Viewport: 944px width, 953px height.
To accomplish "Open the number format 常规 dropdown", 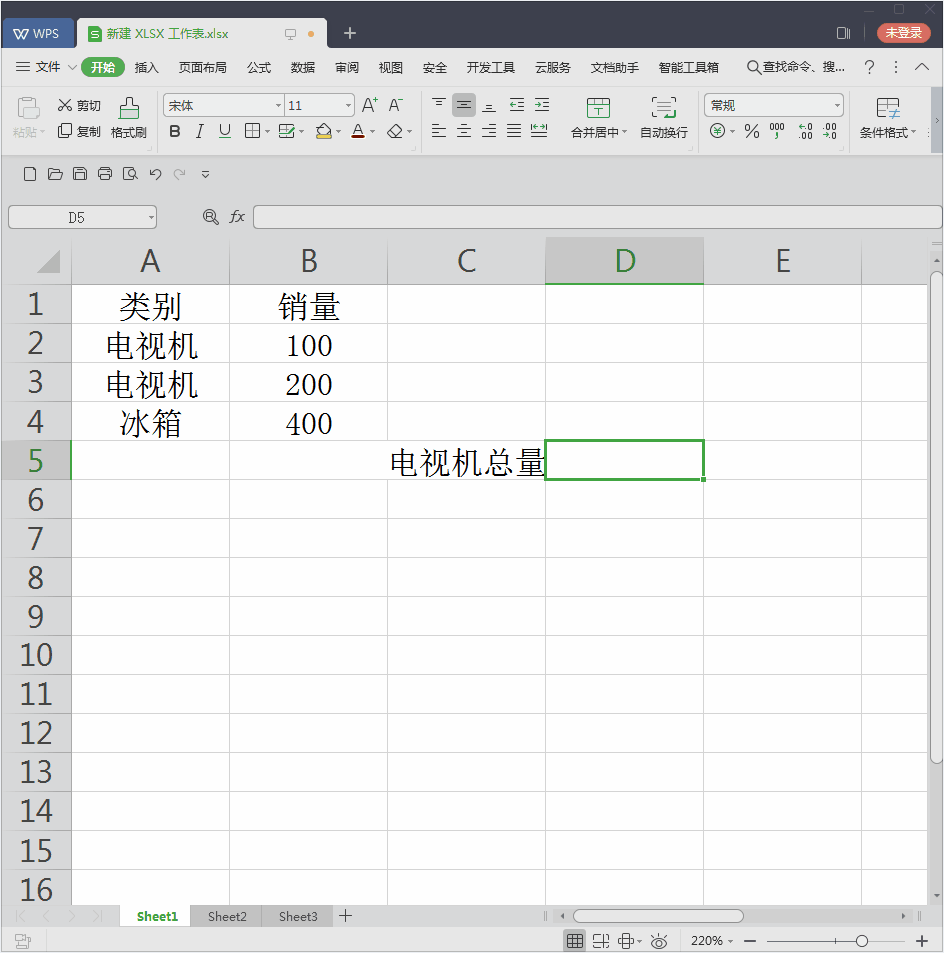I will click(x=837, y=106).
